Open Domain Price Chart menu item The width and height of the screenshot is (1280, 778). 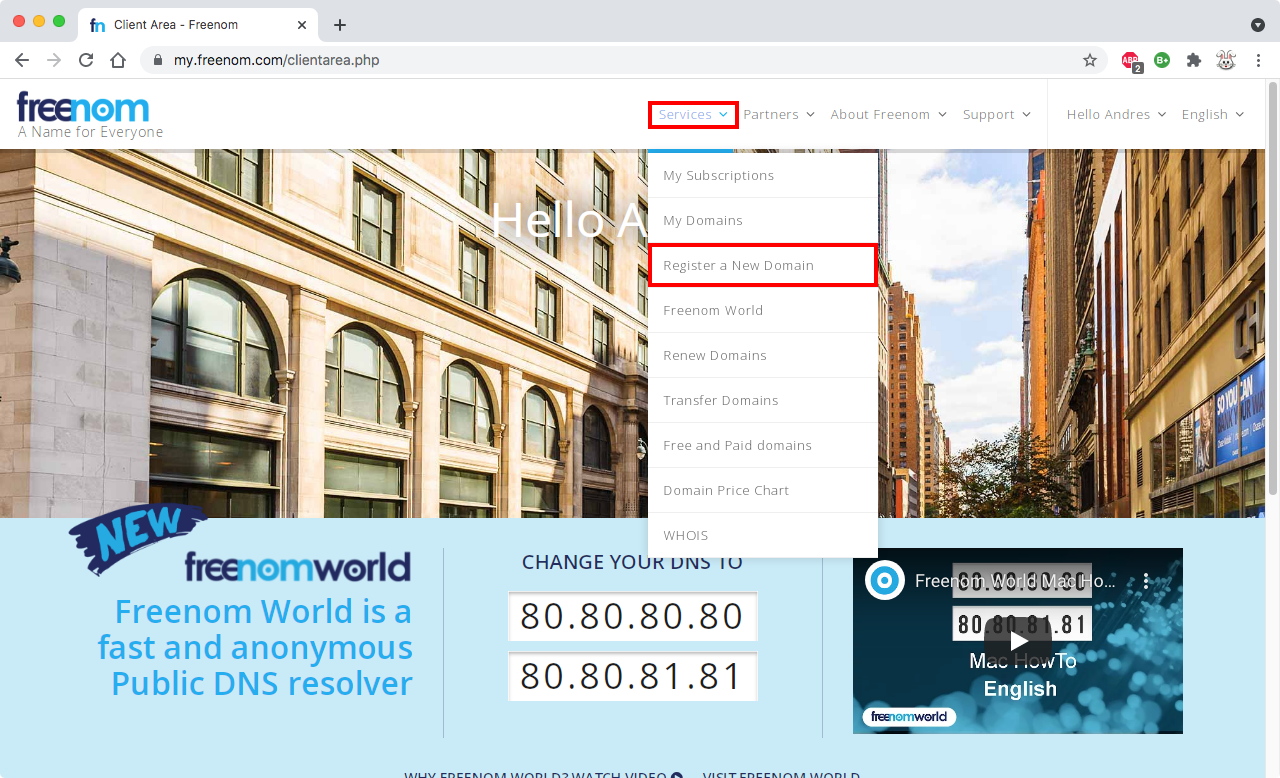tap(726, 491)
